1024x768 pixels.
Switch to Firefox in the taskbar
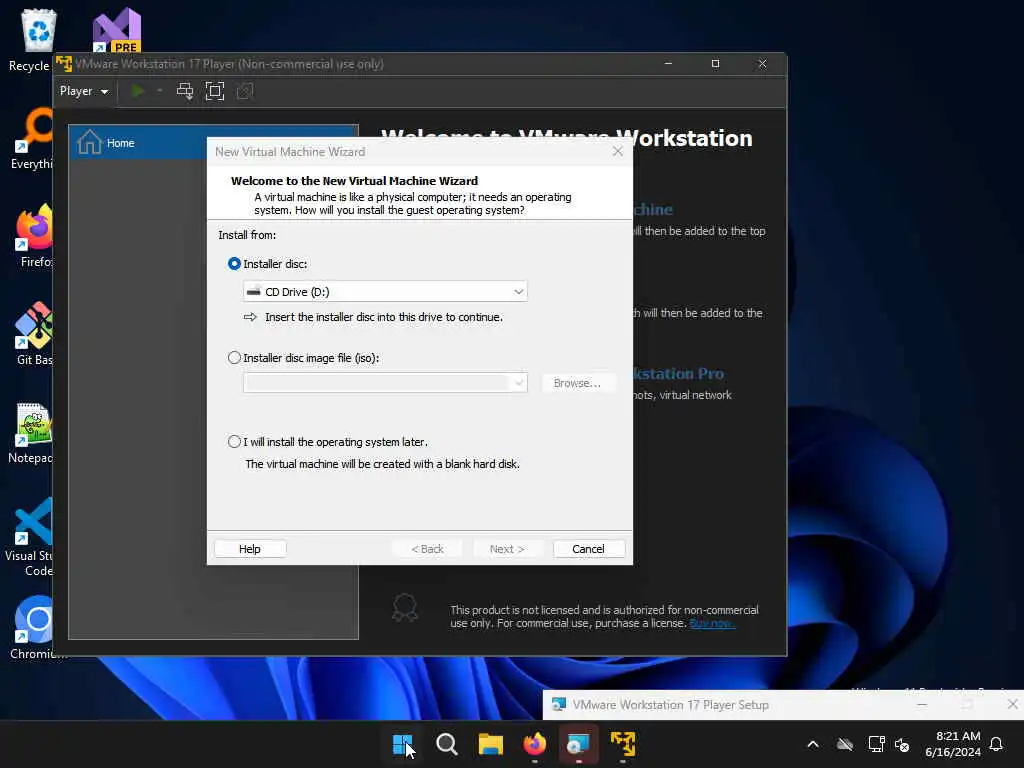(534, 744)
